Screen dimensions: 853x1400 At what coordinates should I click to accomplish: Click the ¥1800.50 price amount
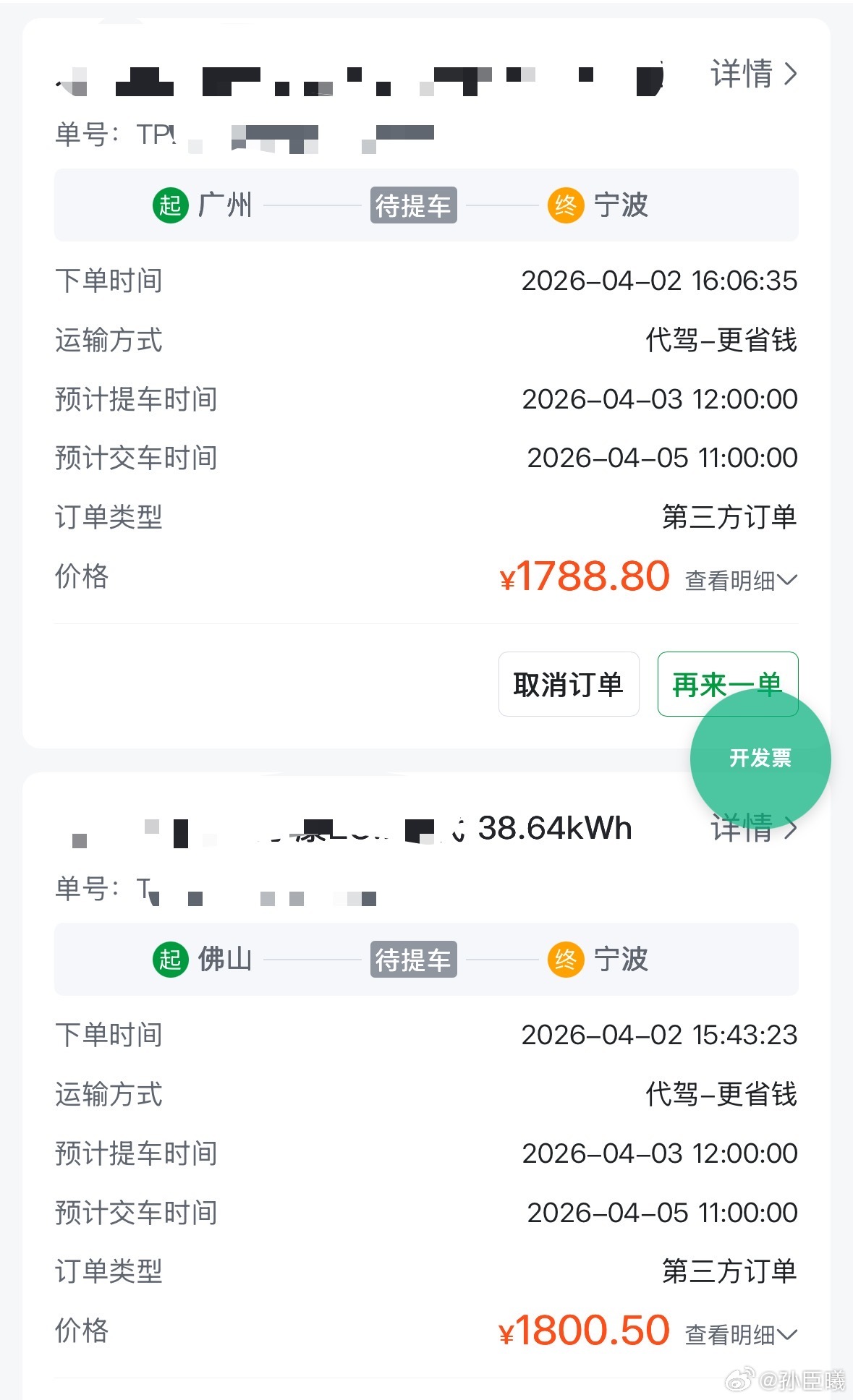(585, 1331)
